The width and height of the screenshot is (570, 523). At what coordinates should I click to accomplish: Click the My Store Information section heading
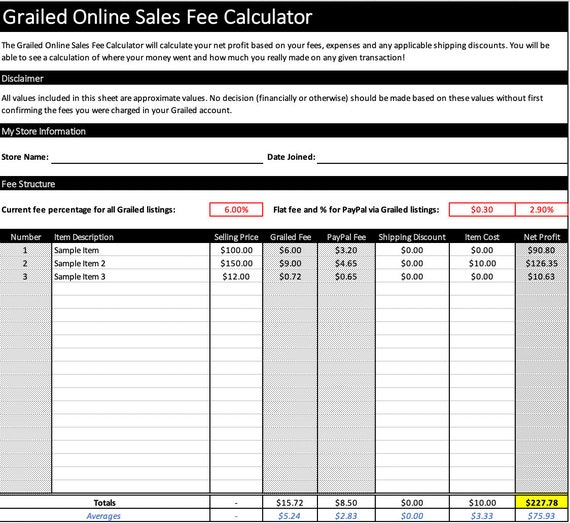44,131
